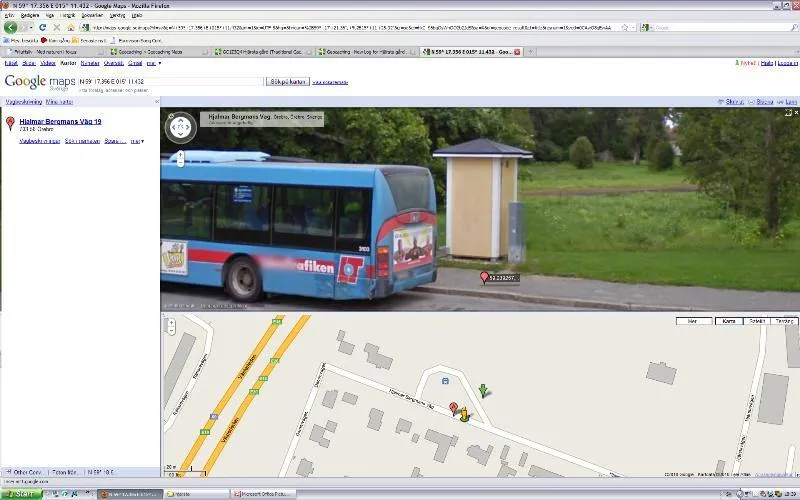Click Firefox back navigation button
800x500 pixels.
(x=11, y=27)
